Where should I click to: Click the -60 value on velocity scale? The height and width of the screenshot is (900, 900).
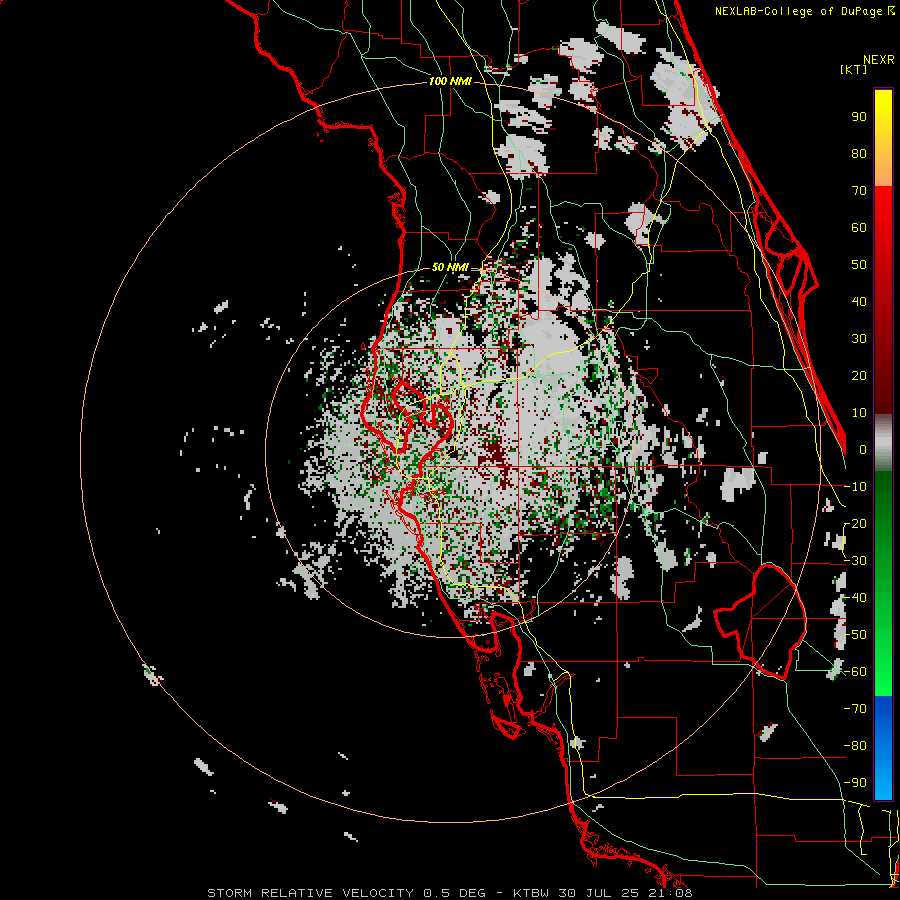(855, 672)
